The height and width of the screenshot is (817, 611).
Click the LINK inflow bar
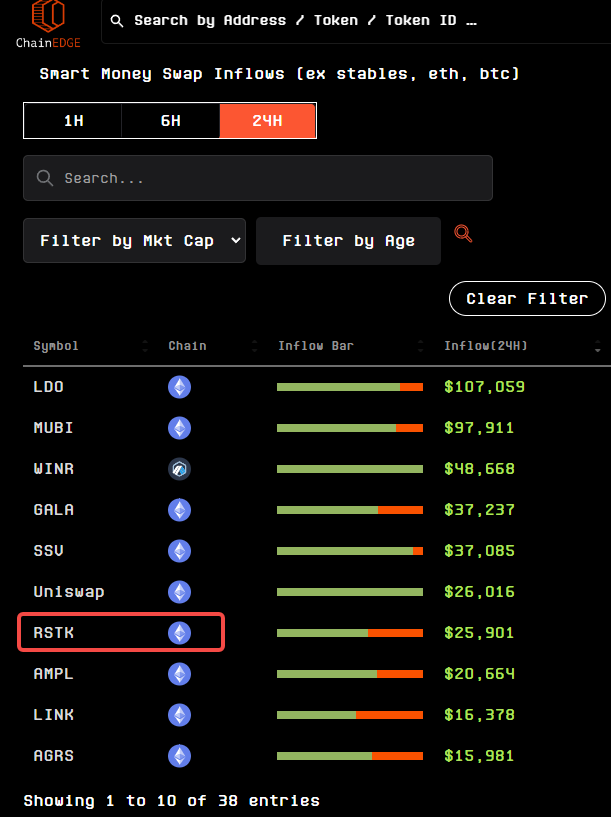pos(350,715)
